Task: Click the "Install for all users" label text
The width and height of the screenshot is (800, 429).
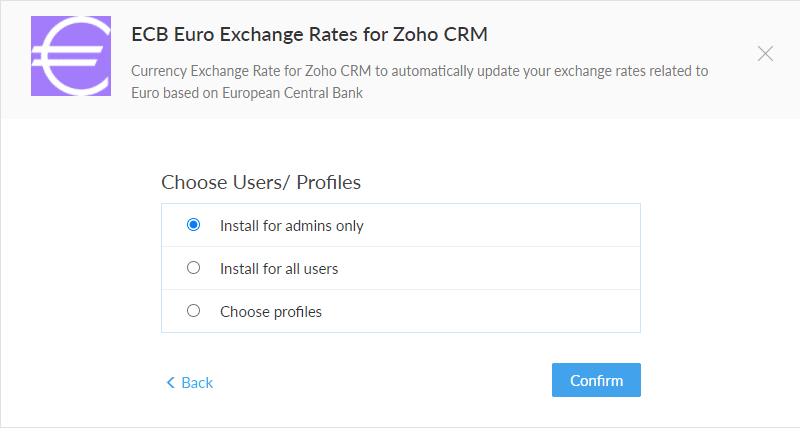Action: tap(279, 268)
